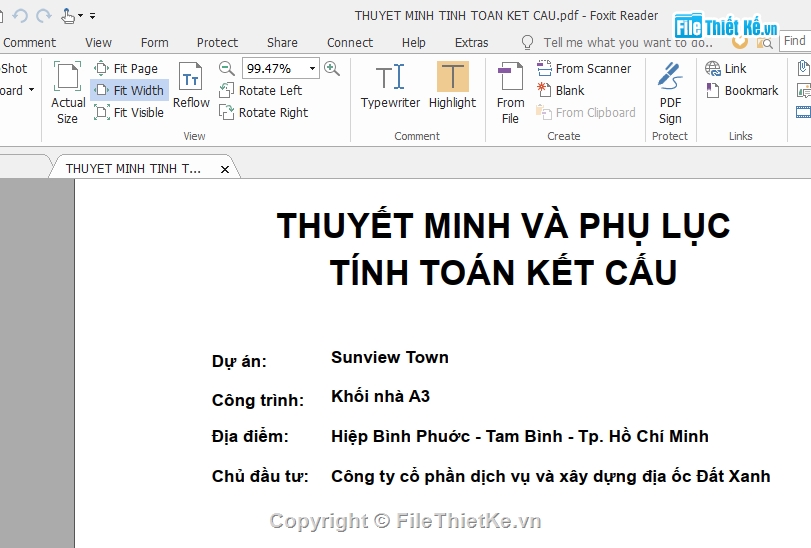This screenshot has height=548, width=811.
Task: Open the Help ribbon tab
Action: [x=414, y=42]
